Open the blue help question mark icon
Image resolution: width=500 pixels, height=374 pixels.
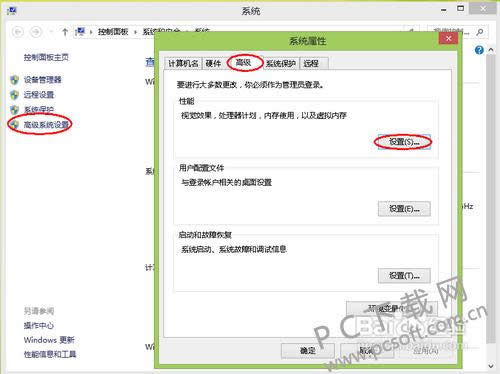(479, 50)
